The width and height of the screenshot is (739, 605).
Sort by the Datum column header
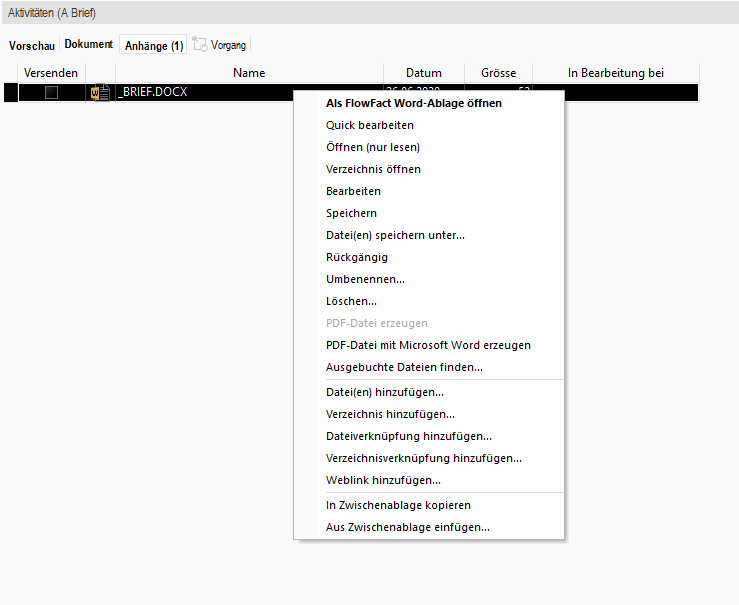[x=424, y=73]
